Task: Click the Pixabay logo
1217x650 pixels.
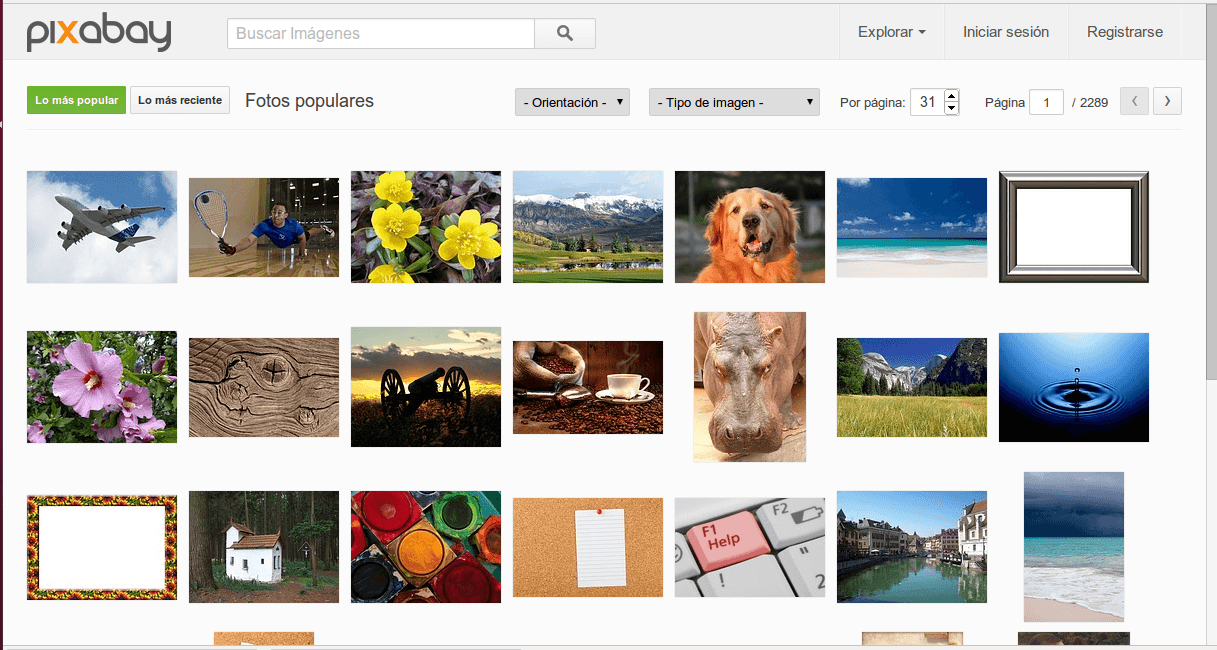Action: pos(99,33)
